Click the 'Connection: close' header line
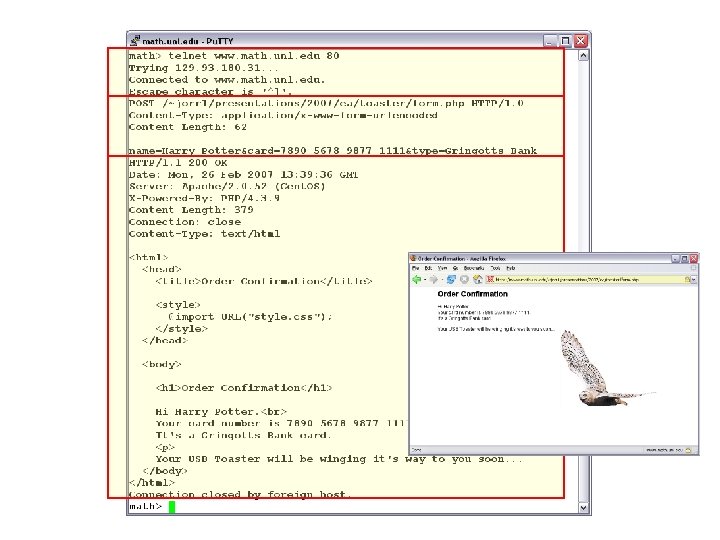720x540 pixels. pos(185,222)
